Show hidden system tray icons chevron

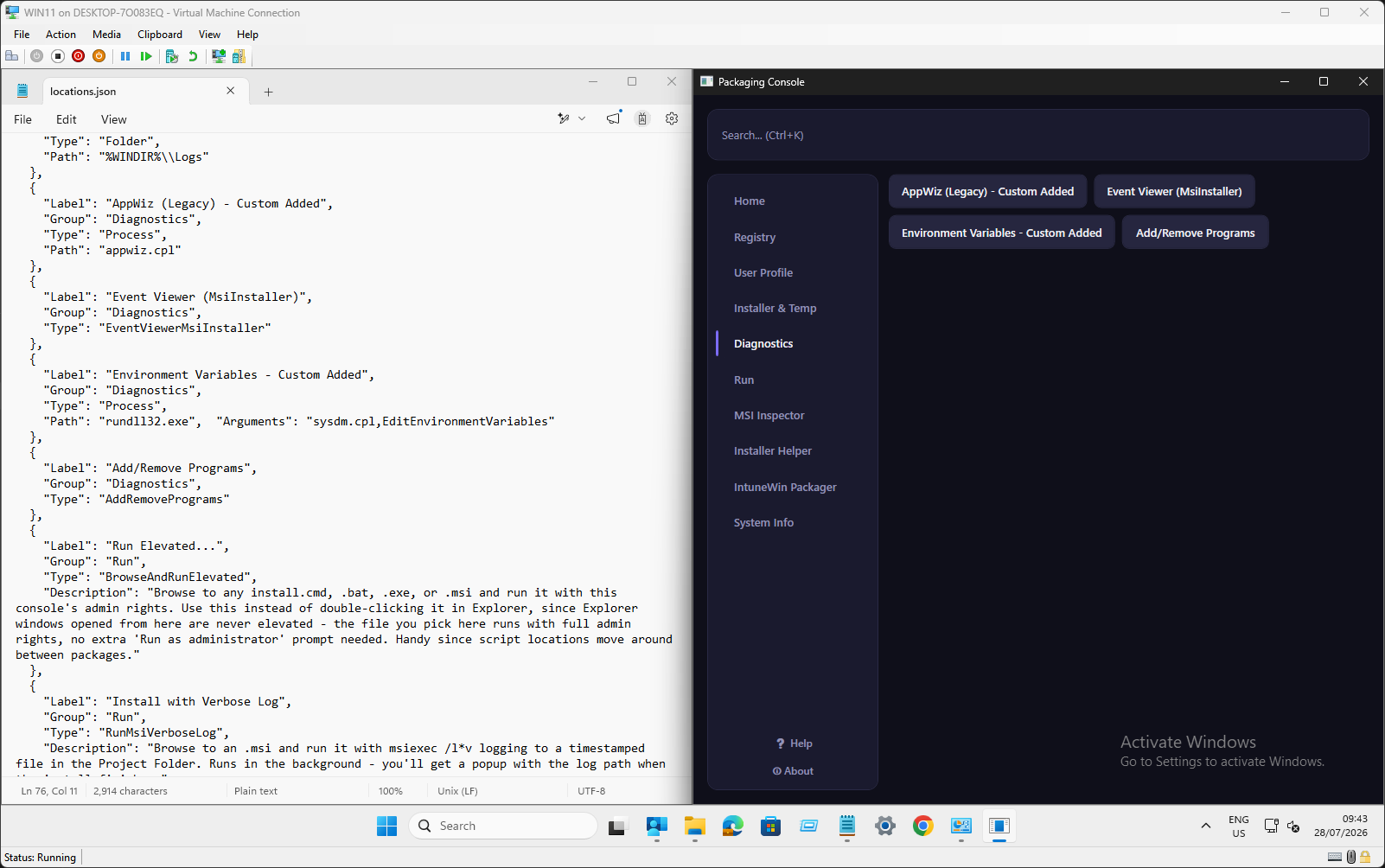(1205, 827)
